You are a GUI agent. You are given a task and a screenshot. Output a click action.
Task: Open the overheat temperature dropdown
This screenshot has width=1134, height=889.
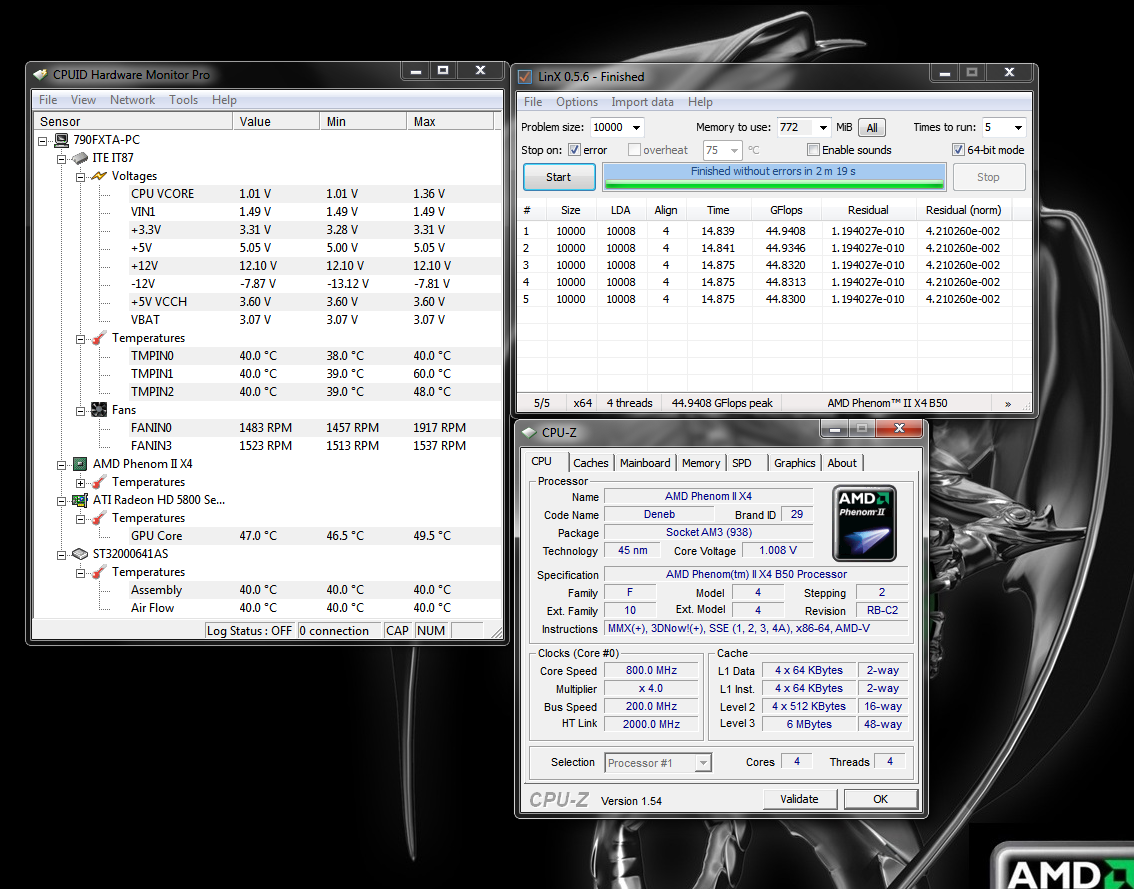[x=734, y=150]
